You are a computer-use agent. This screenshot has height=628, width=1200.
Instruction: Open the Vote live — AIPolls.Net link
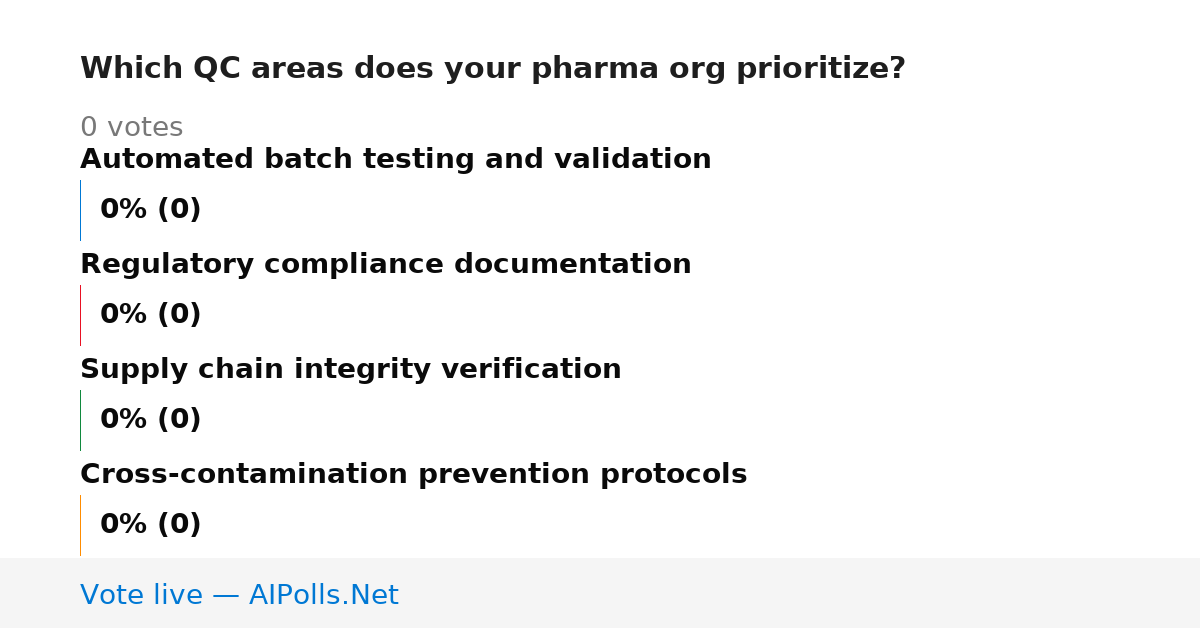point(239,595)
